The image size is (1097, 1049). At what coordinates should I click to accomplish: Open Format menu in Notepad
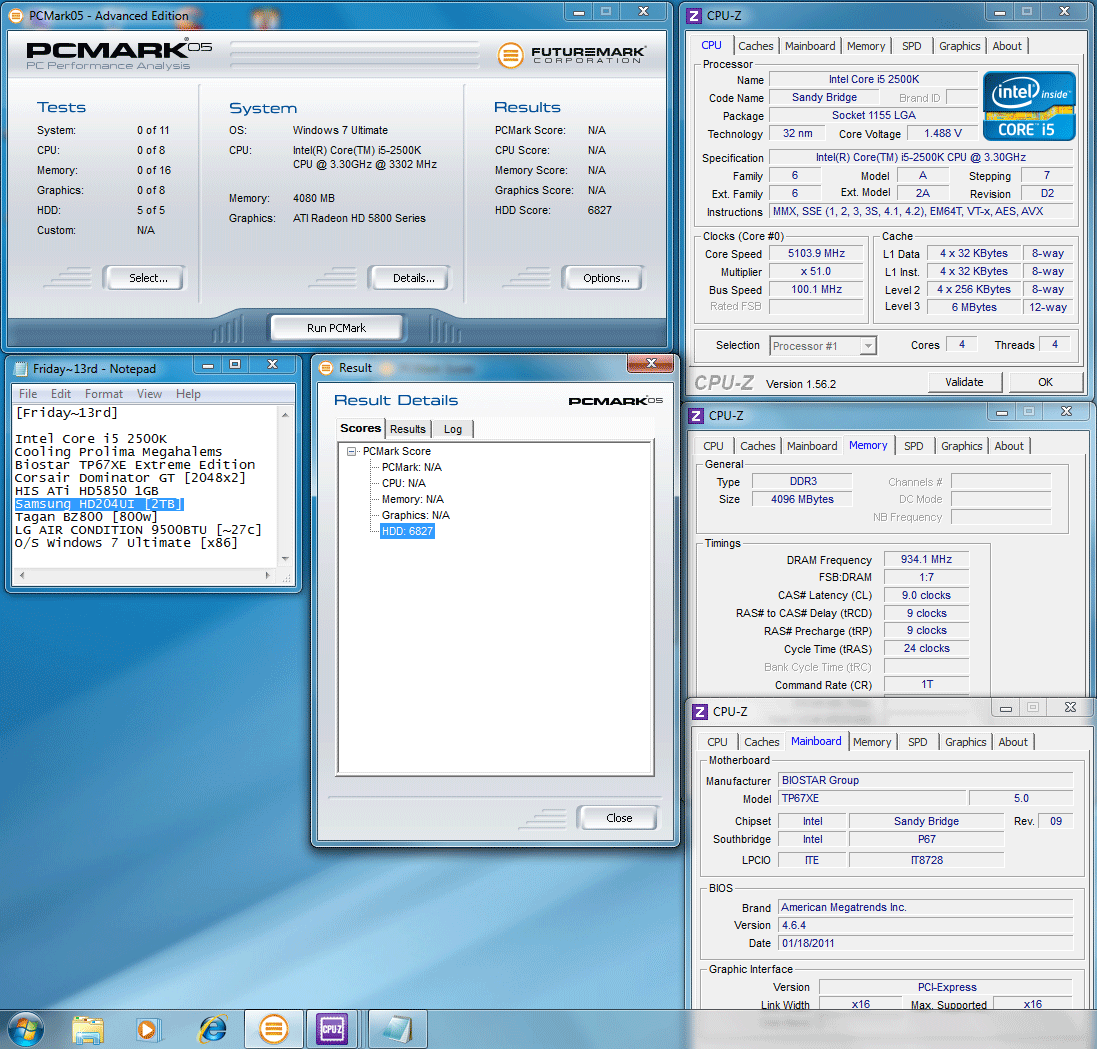click(104, 394)
